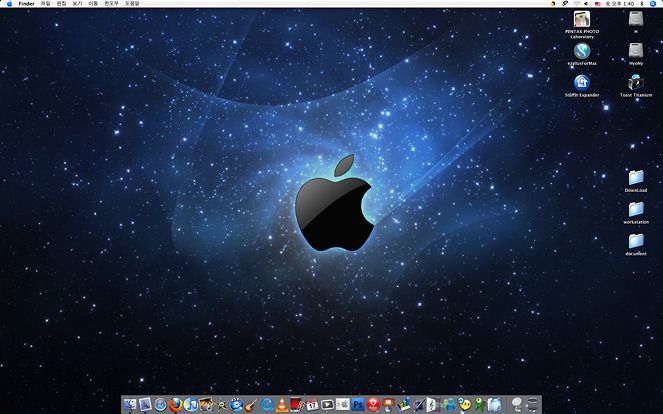
Task: Open Numbers bar chart icon in Dock
Action: click(403, 405)
